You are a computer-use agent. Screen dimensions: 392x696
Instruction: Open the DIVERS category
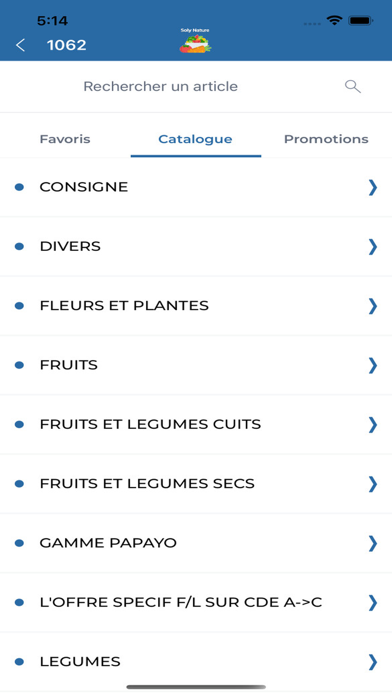click(x=196, y=246)
